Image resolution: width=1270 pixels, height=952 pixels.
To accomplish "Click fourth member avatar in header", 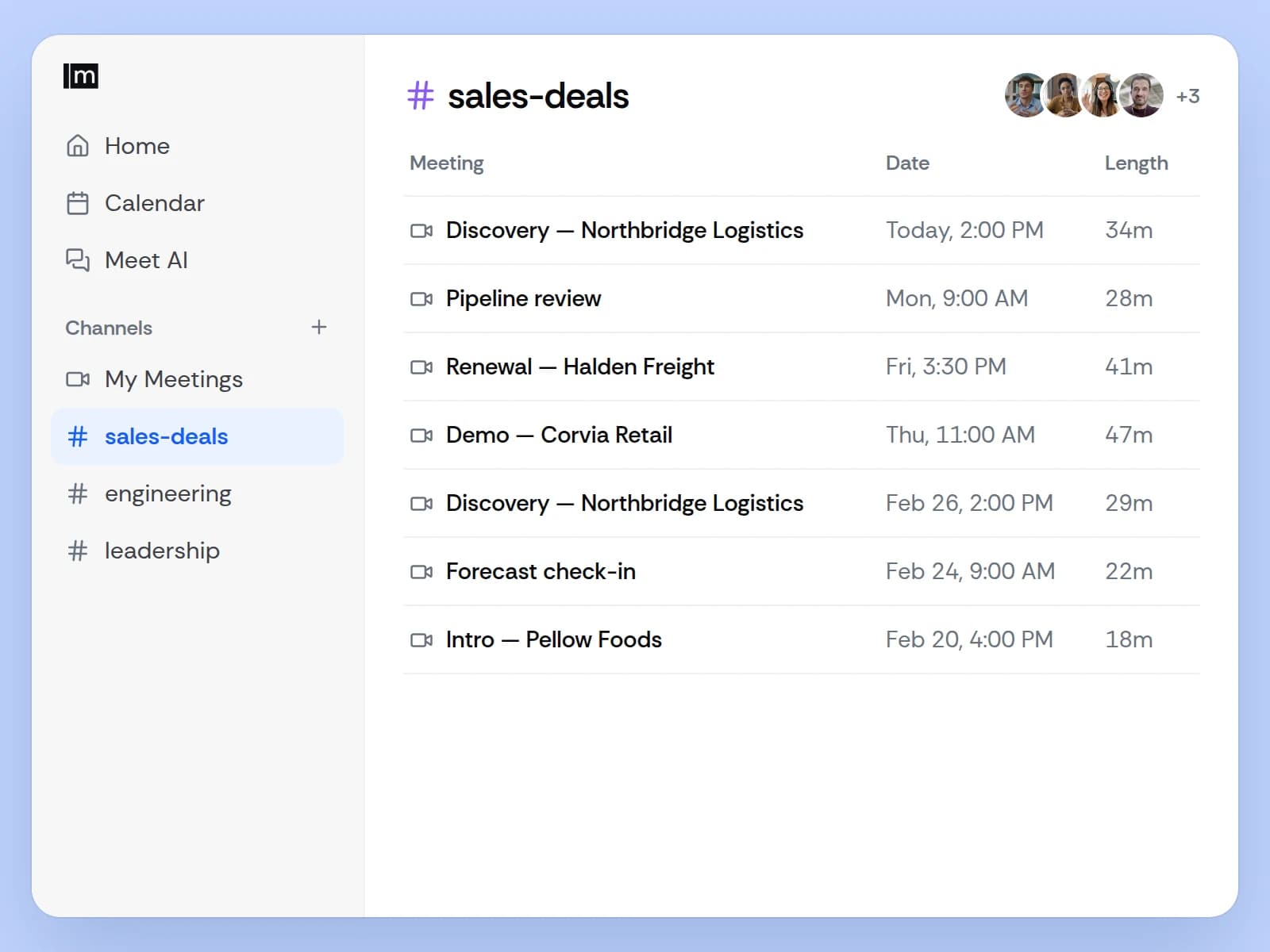I will pos(1141,95).
